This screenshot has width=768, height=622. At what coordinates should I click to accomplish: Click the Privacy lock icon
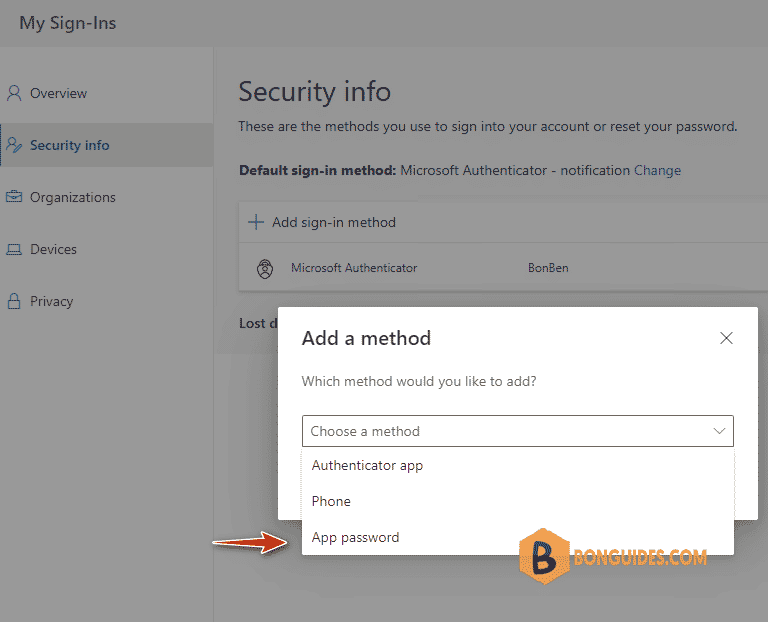pyautogui.click(x=14, y=301)
